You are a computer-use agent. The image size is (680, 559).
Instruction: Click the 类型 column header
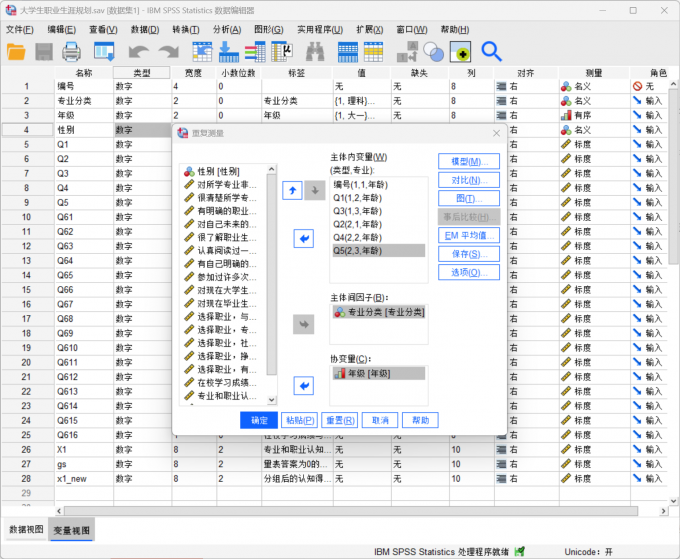pyautogui.click(x=142, y=73)
